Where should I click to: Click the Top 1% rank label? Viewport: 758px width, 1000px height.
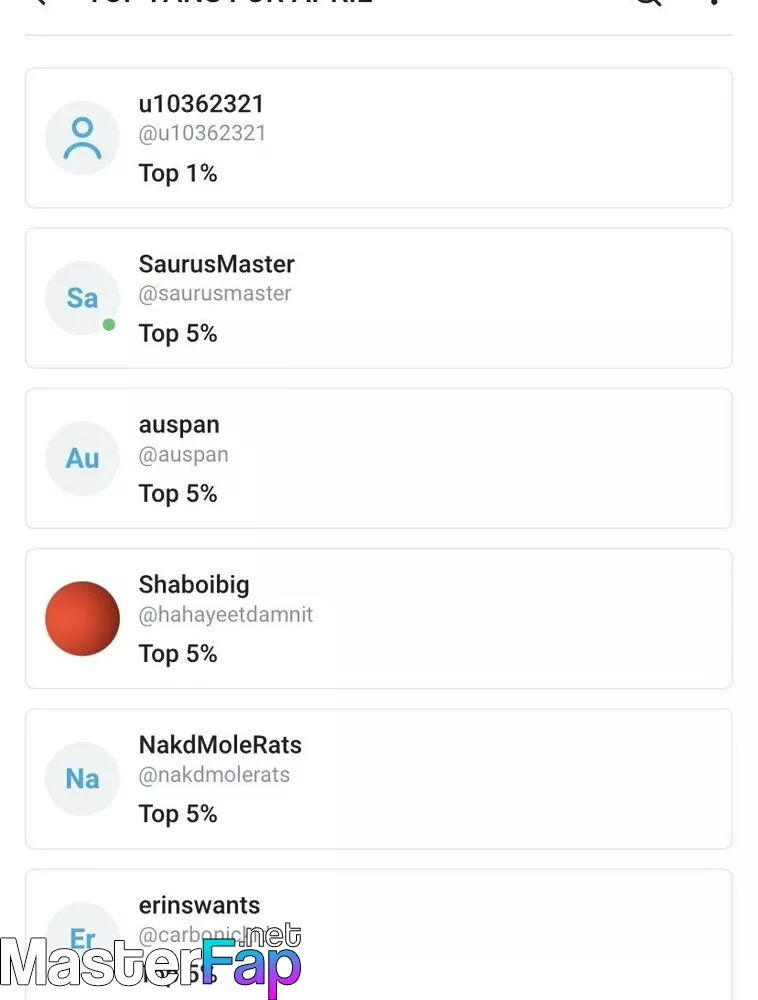[x=178, y=173]
